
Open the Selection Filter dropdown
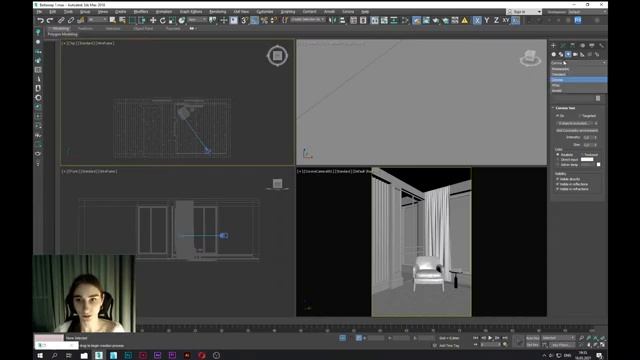(x=97, y=20)
